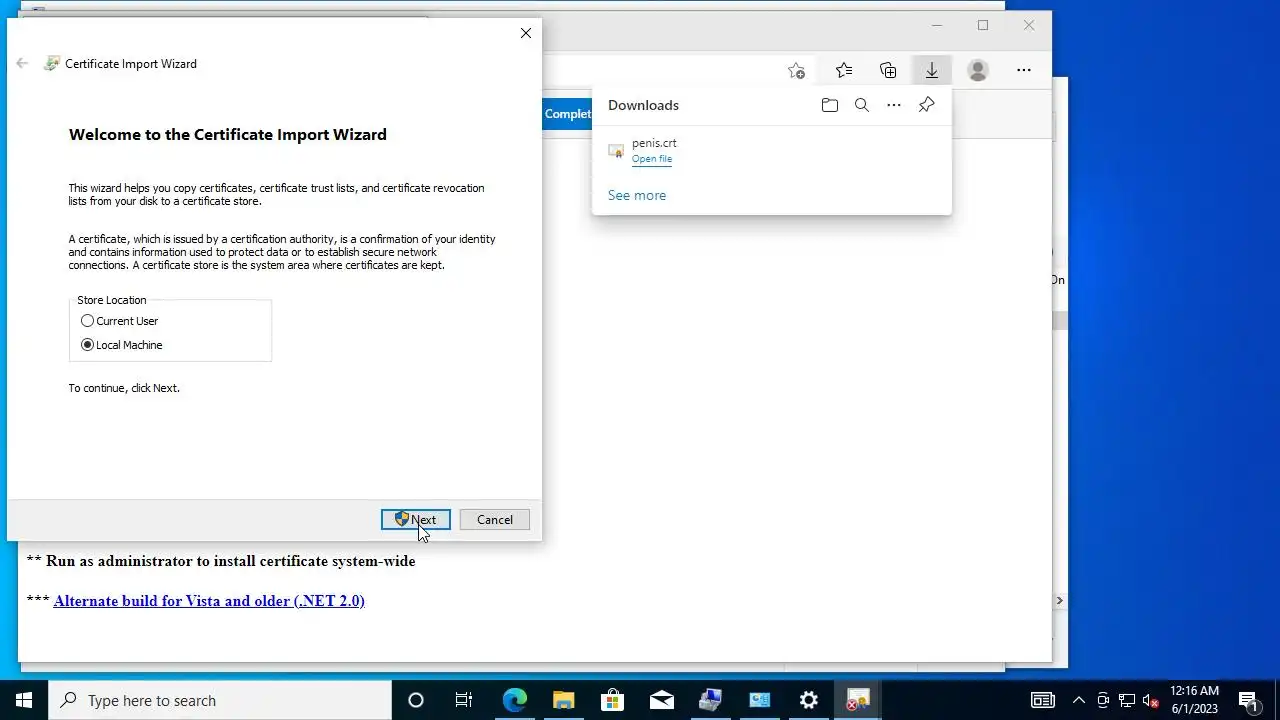1280x720 pixels.
Task: Open the downloads folder from Downloads panel
Action: tap(830, 105)
